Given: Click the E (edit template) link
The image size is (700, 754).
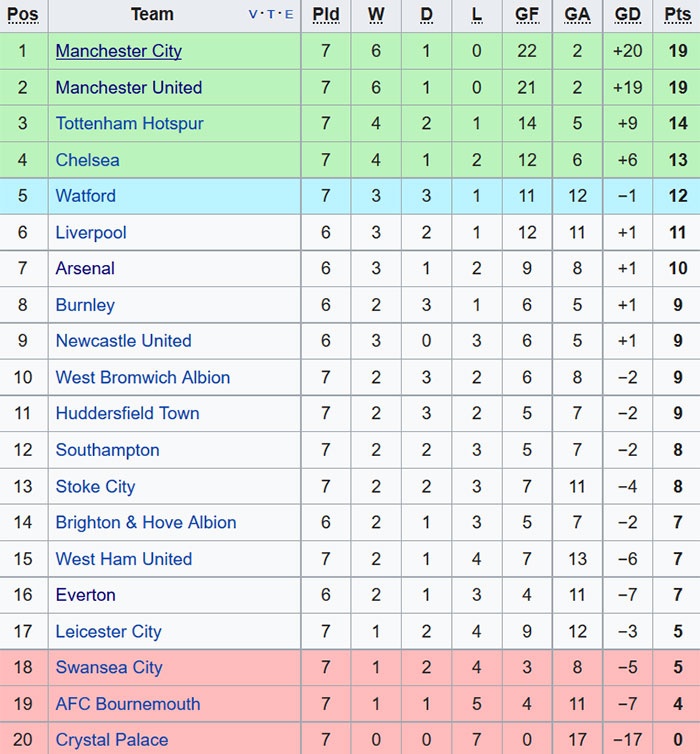Looking at the screenshot, I should coord(290,15).
